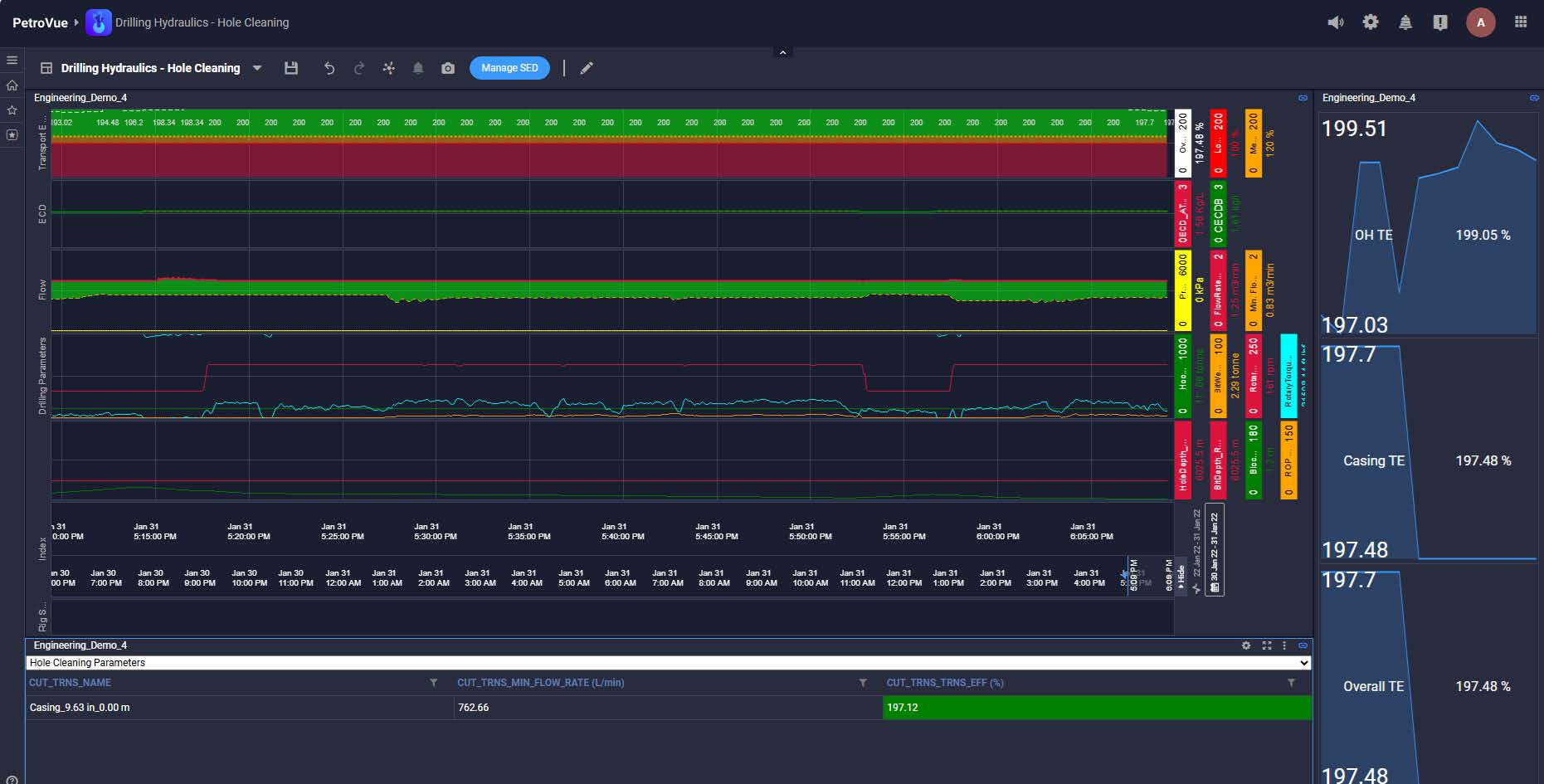Open settings gear in the top header
The width and height of the screenshot is (1544, 784).
pyautogui.click(x=1371, y=22)
